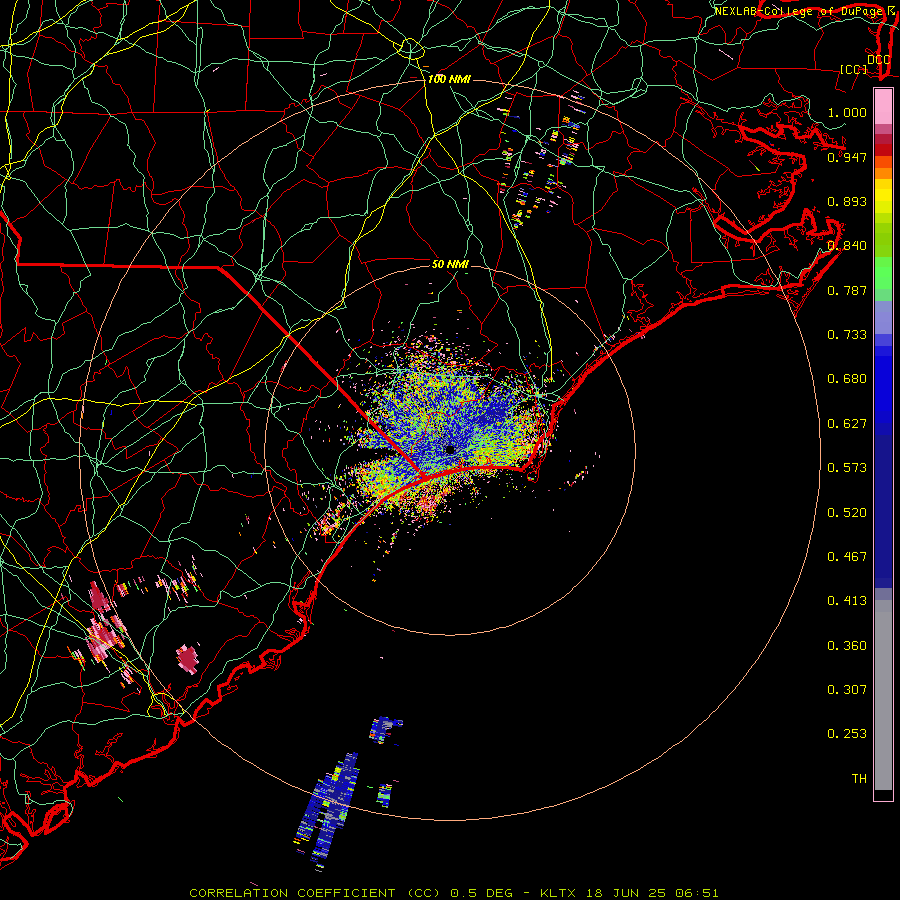Click the Correlation Coefficient caption at the bottom
900x900 pixels.
[x=454, y=893]
